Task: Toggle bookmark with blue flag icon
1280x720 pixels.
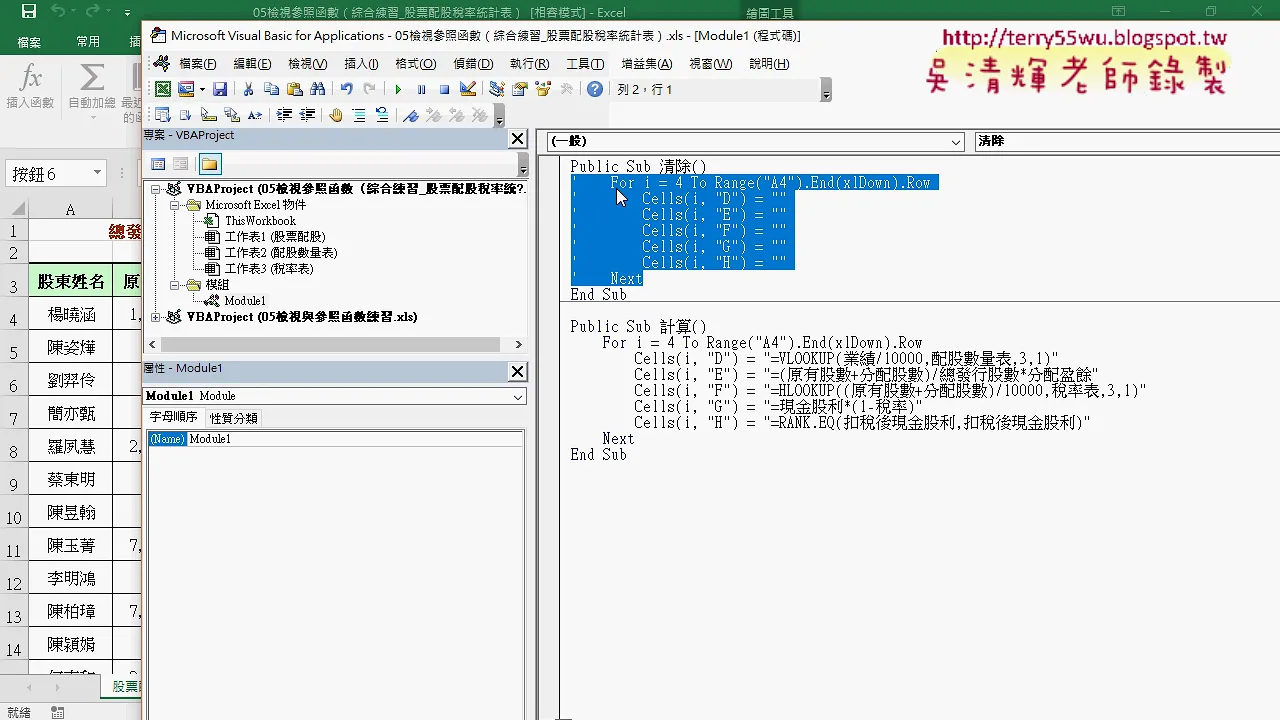Action: pos(411,115)
